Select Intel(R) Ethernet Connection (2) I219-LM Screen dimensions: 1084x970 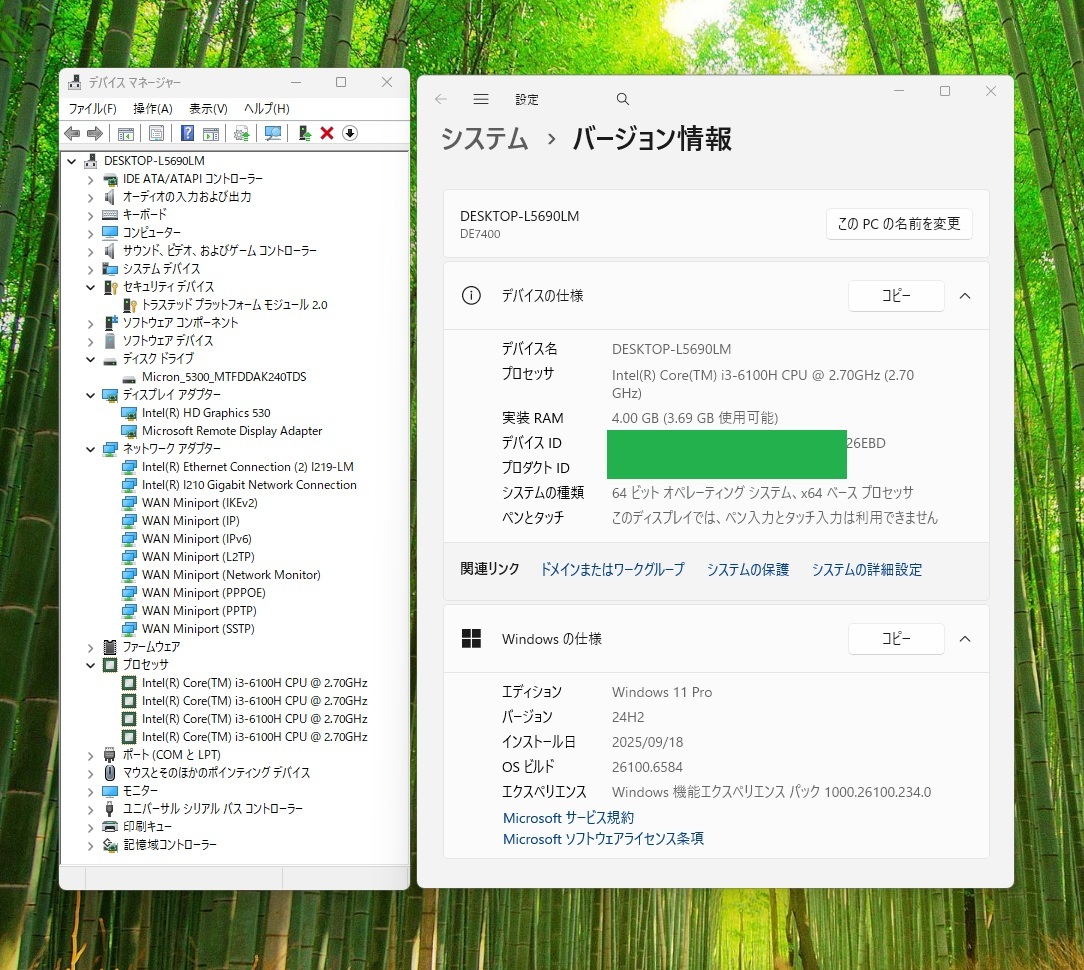point(247,467)
